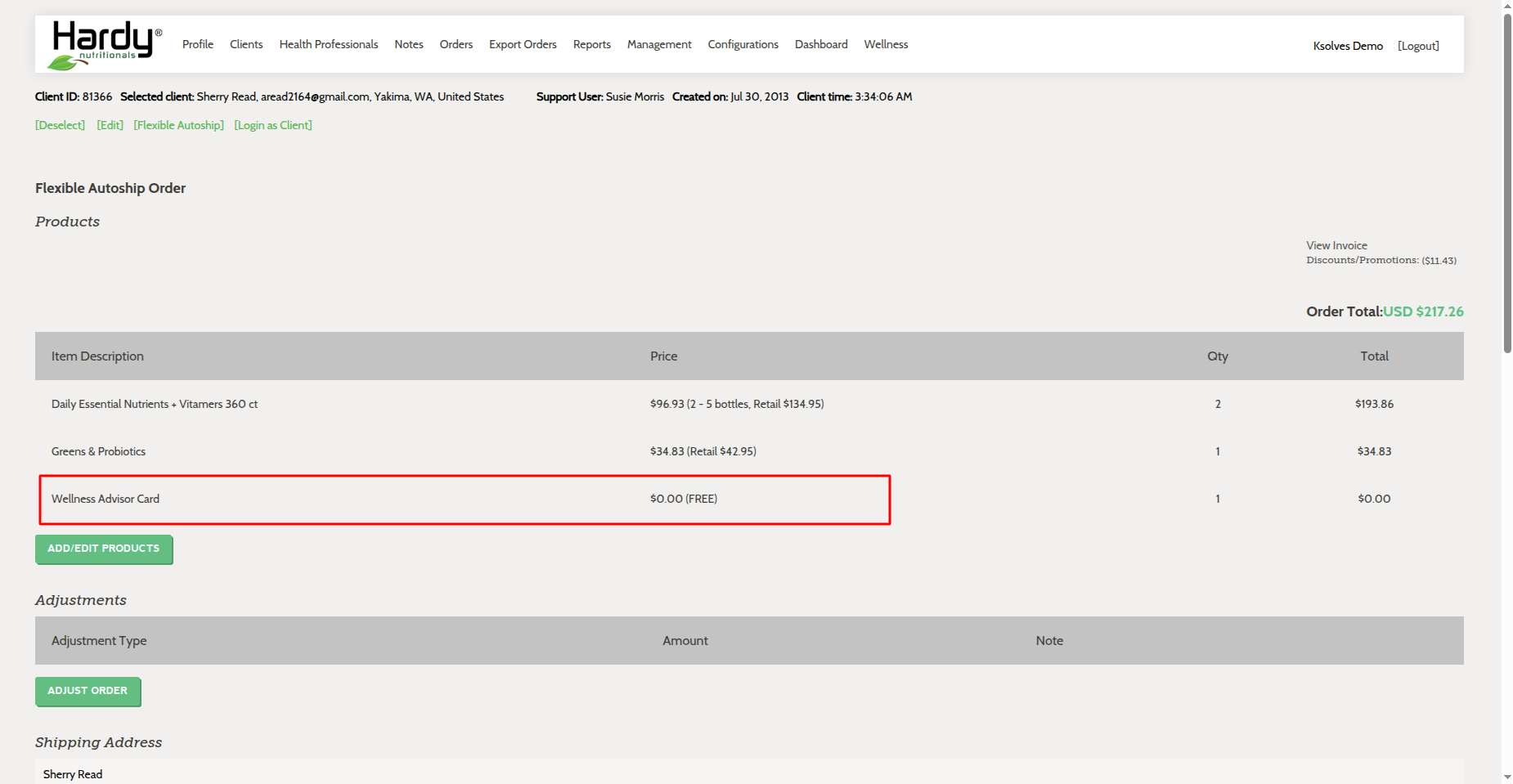Viewport: 1513px width, 784px height.
Task: Click the Edit client link
Action: tap(110, 125)
